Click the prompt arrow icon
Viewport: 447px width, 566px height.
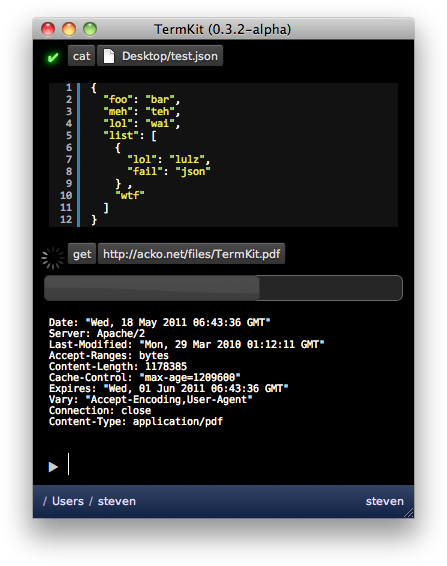click(53, 466)
